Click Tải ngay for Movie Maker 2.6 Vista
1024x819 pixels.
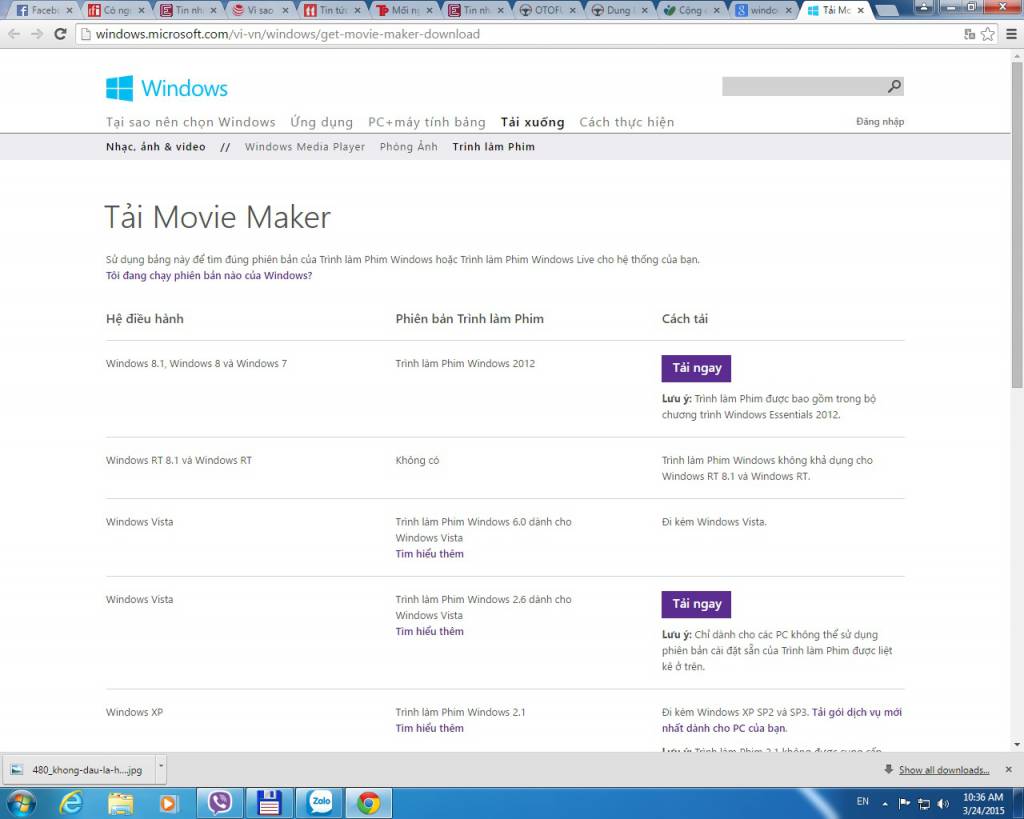[696, 604]
